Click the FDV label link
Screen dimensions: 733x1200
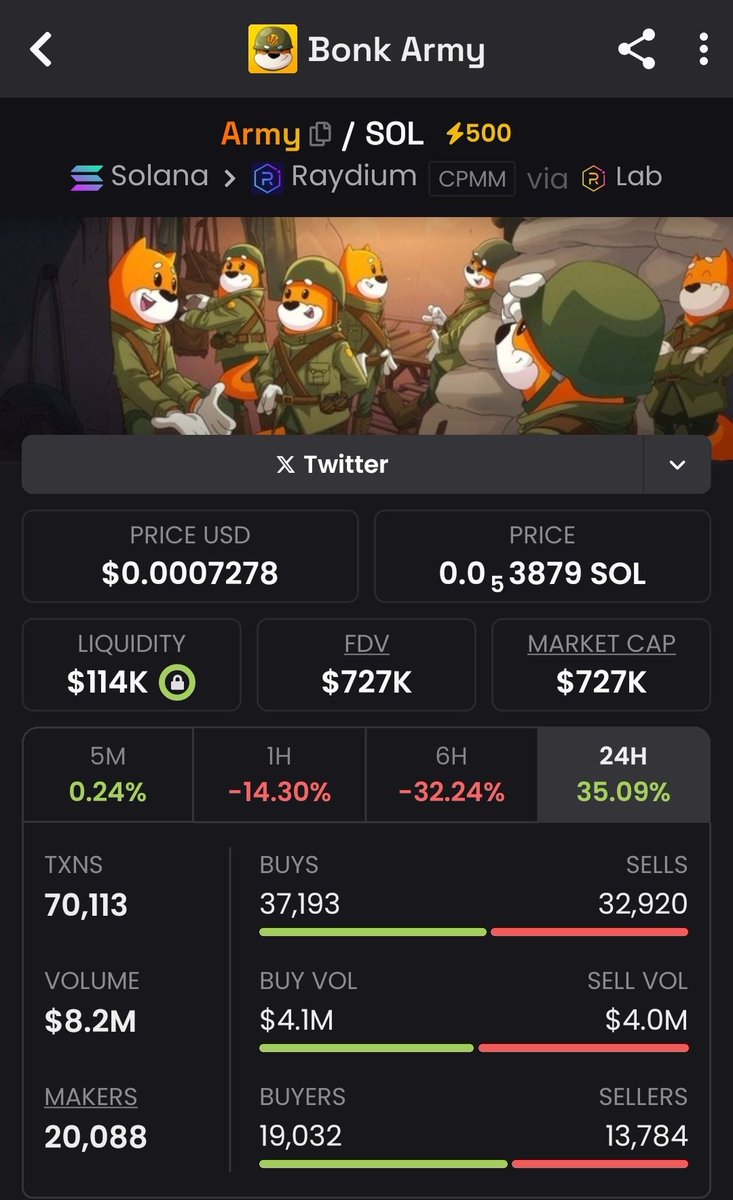coord(365,643)
